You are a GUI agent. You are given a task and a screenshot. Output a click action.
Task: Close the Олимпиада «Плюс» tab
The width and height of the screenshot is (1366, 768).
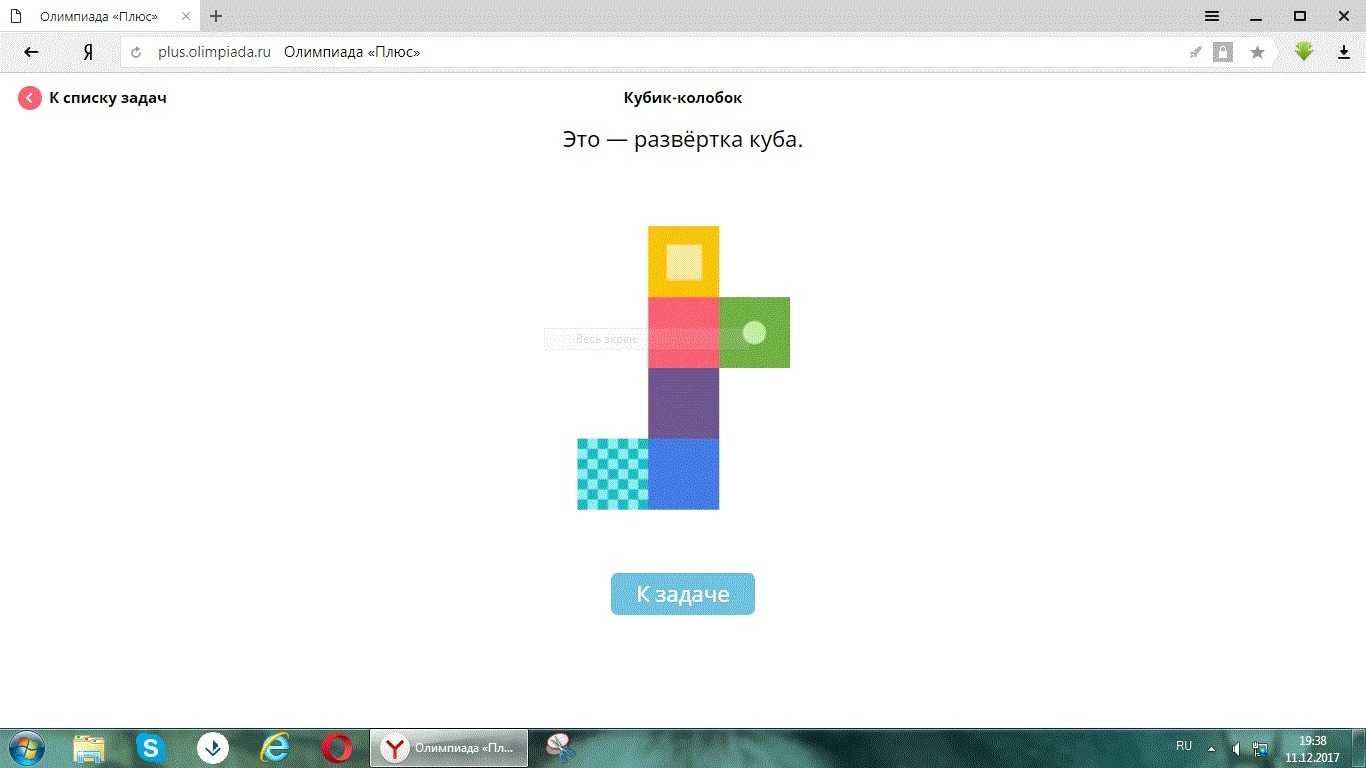187,17
